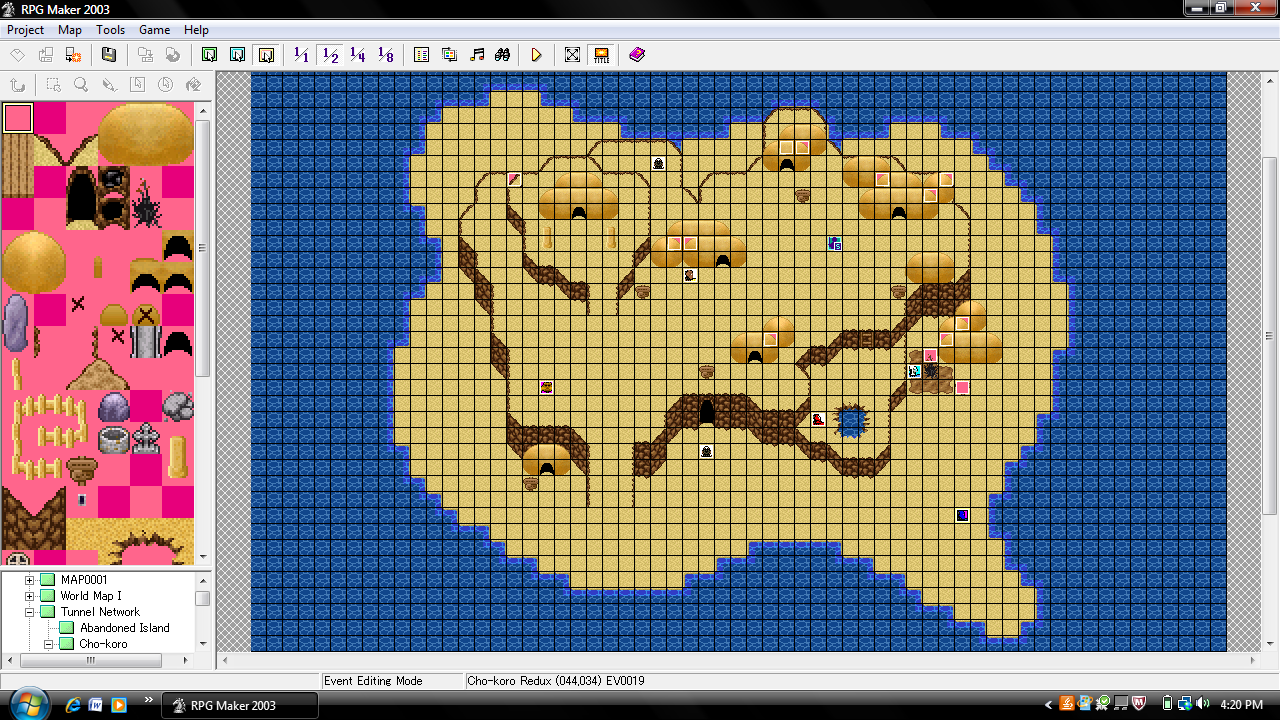Save the map with the floppy icon

[109, 55]
